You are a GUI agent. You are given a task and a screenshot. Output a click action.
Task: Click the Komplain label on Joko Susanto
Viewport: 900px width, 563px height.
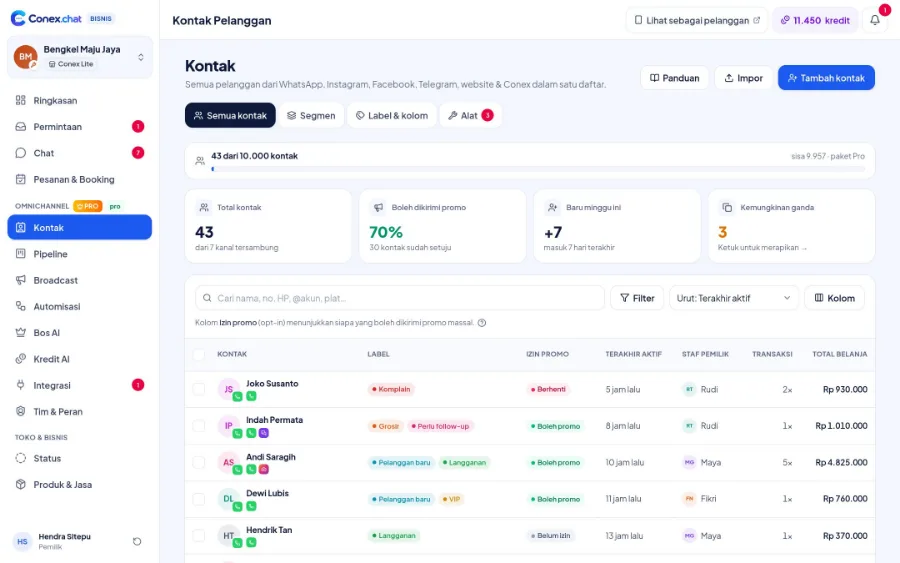[391, 389]
